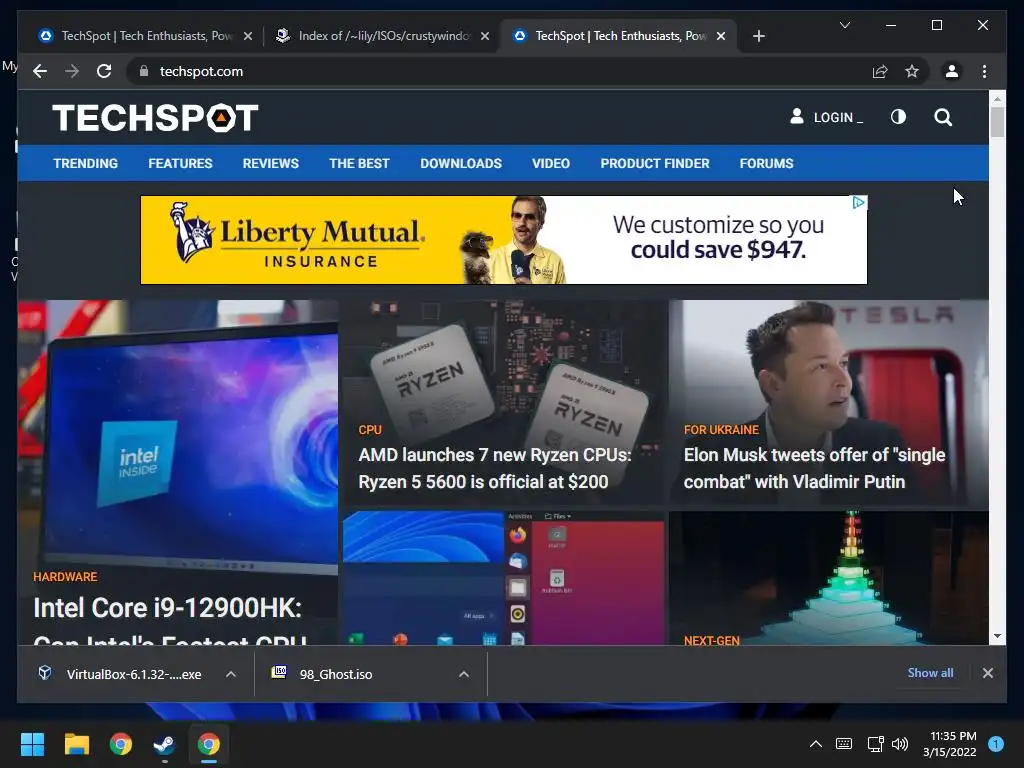Open the first Chrome taskbar icon

pyautogui.click(x=121, y=744)
